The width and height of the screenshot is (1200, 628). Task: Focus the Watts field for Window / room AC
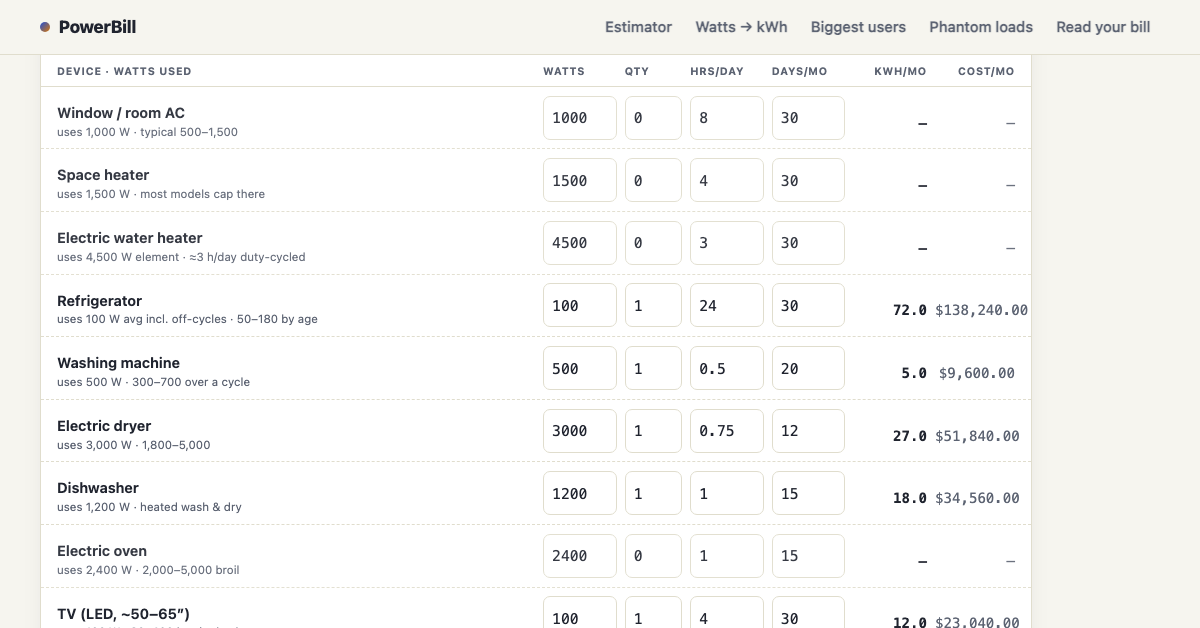coord(580,118)
